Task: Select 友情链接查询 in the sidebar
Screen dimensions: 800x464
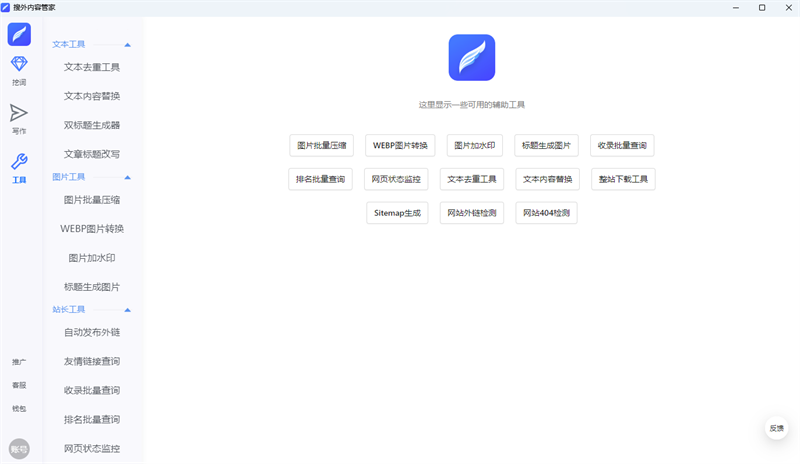Action: click(x=92, y=361)
